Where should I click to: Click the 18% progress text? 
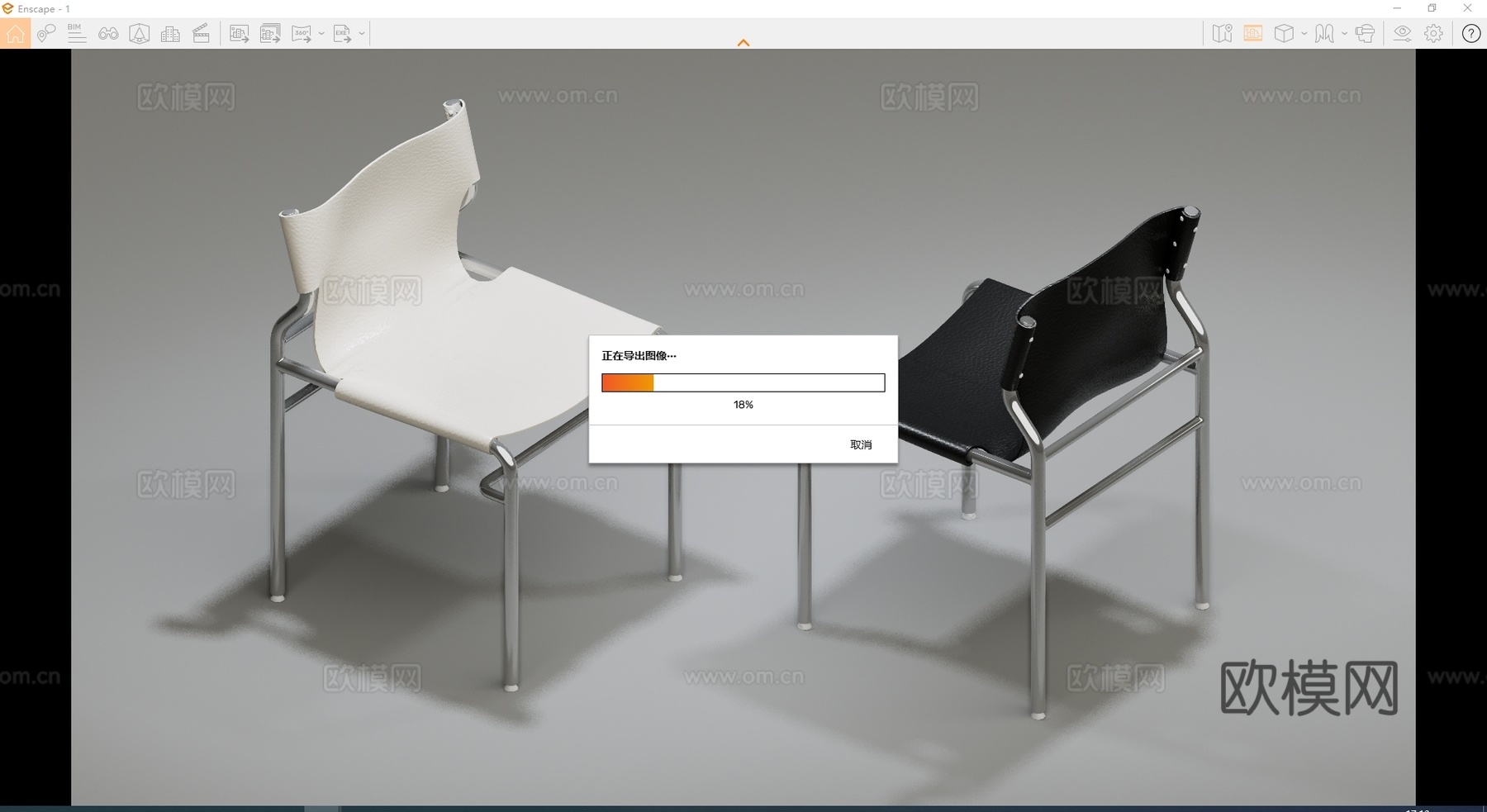743,405
